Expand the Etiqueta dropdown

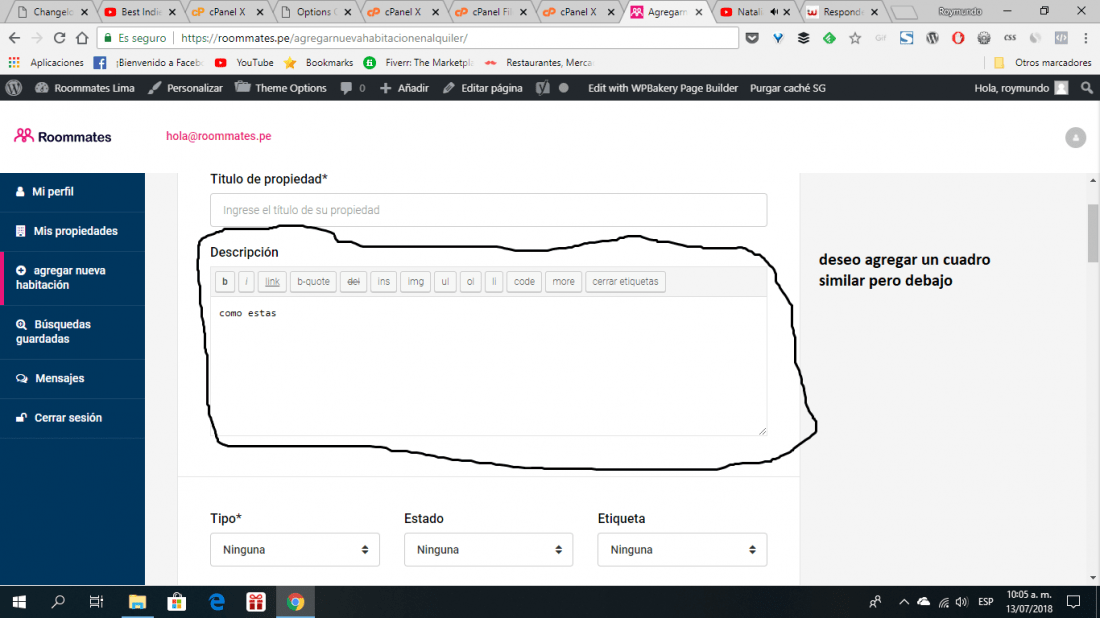682,549
